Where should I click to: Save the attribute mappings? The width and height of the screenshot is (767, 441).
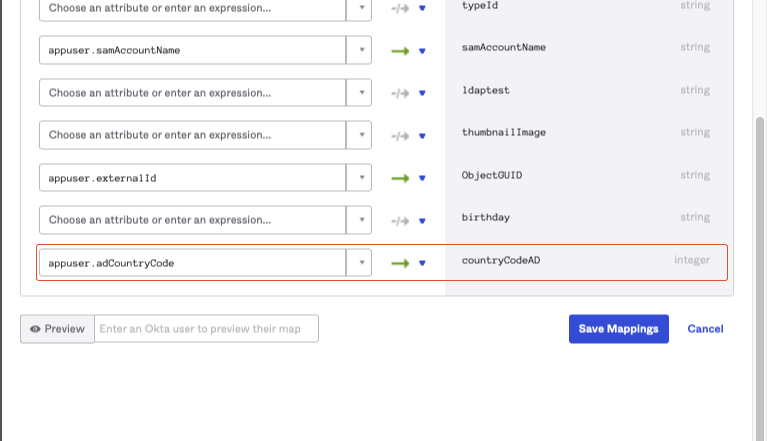pos(618,329)
